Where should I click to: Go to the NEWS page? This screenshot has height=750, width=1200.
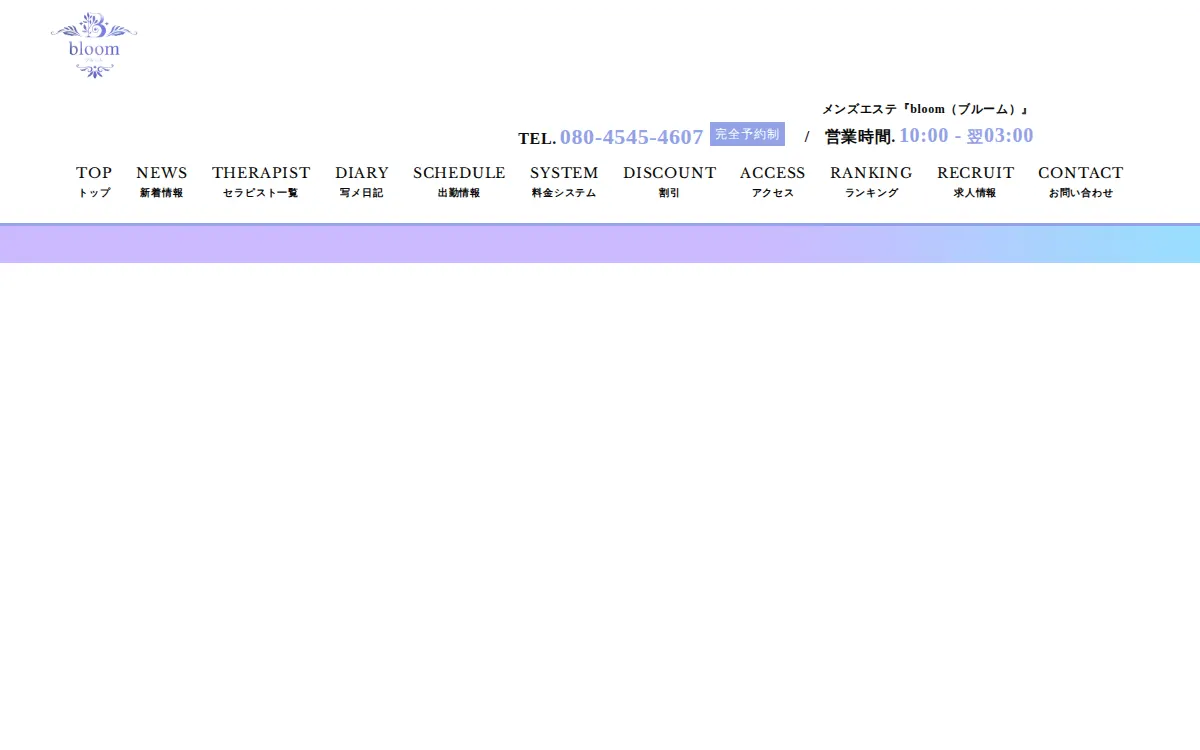[x=162, y=181]
